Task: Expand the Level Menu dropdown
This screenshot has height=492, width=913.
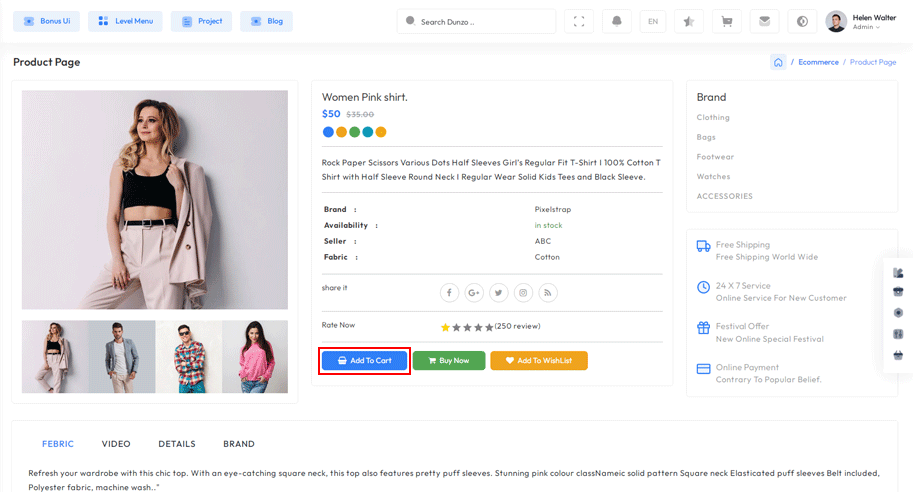Action: point(125,21)
